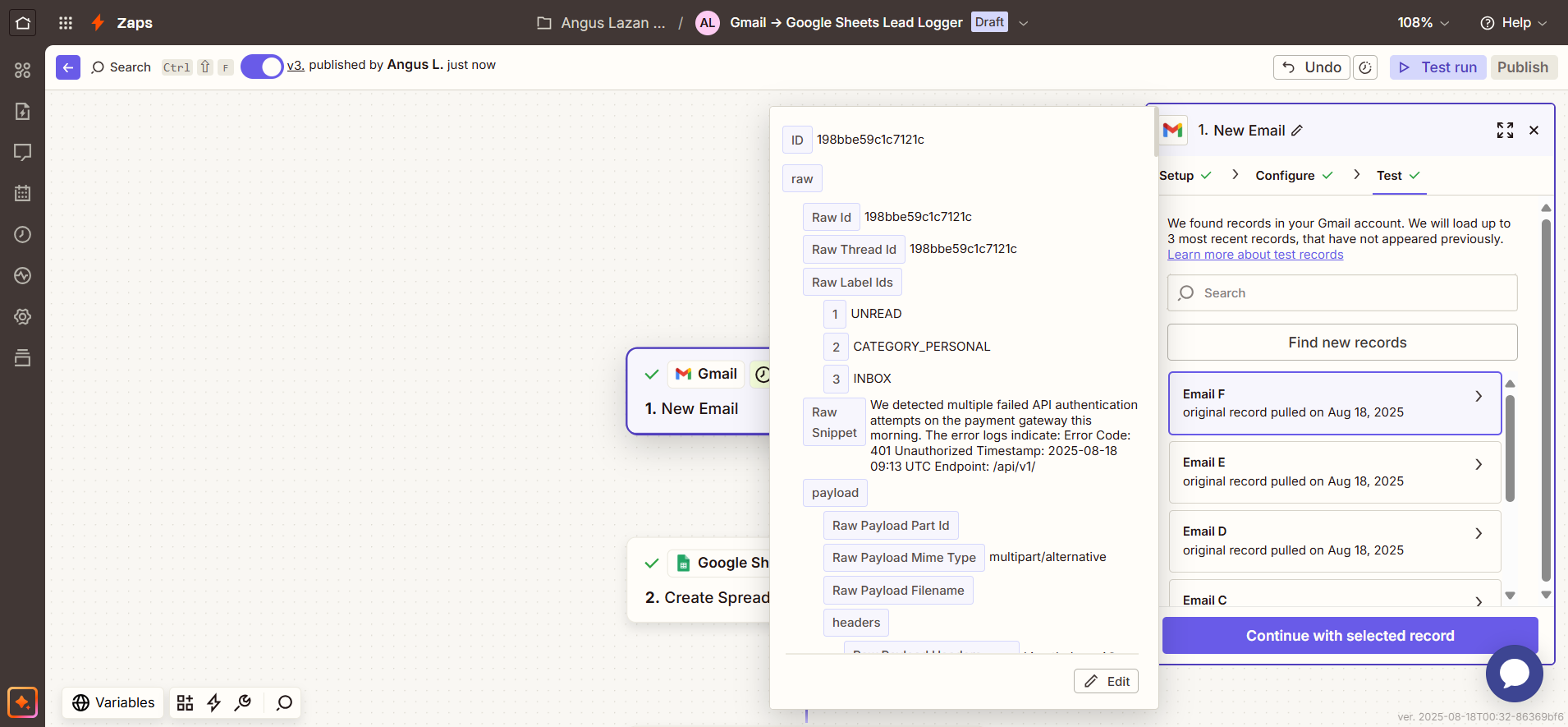Click the Draft status badge
The height and width of the screenshot is (727, 1568).
tap(989, 22)
